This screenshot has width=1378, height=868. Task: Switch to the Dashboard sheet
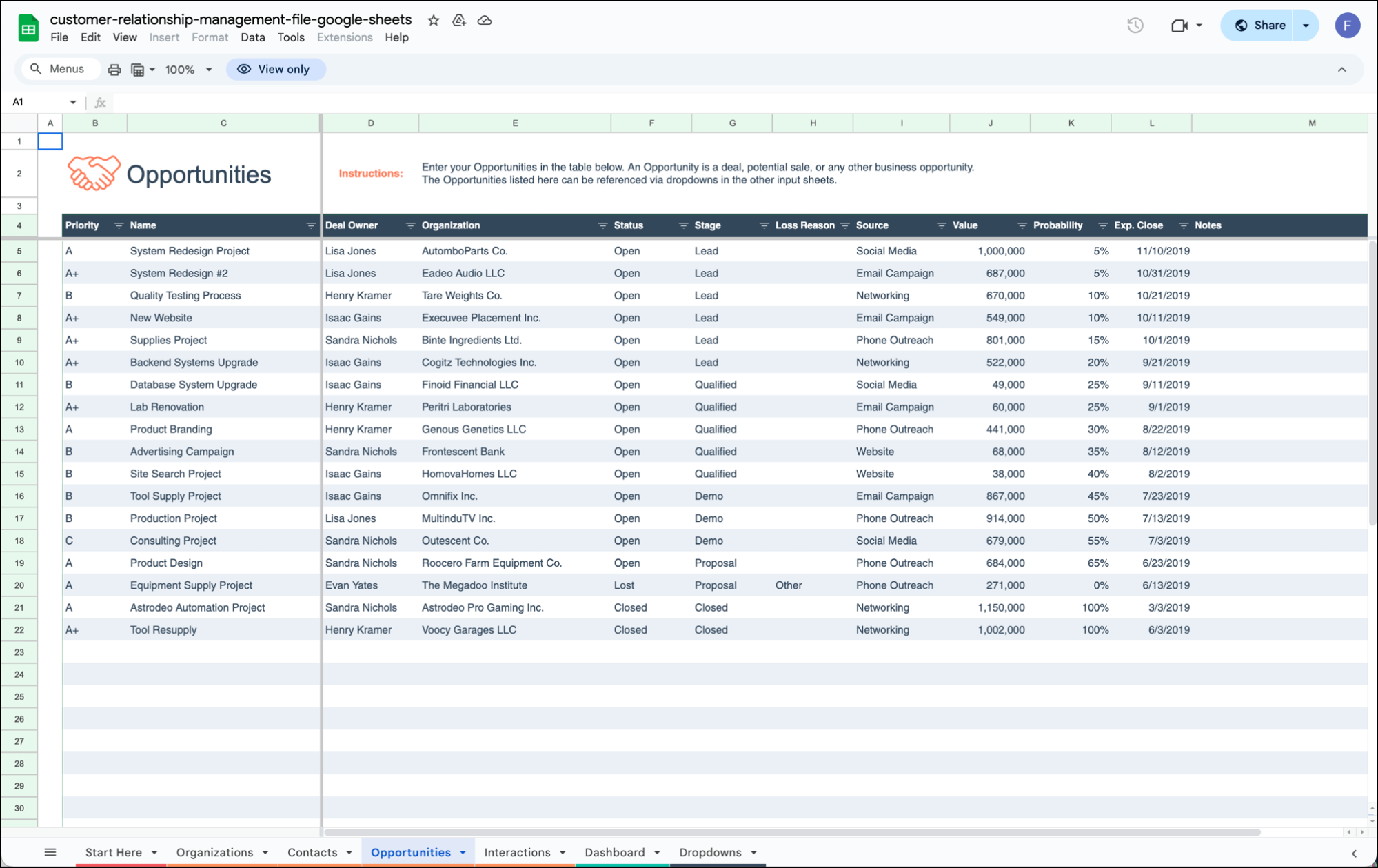tap(615, 853)
